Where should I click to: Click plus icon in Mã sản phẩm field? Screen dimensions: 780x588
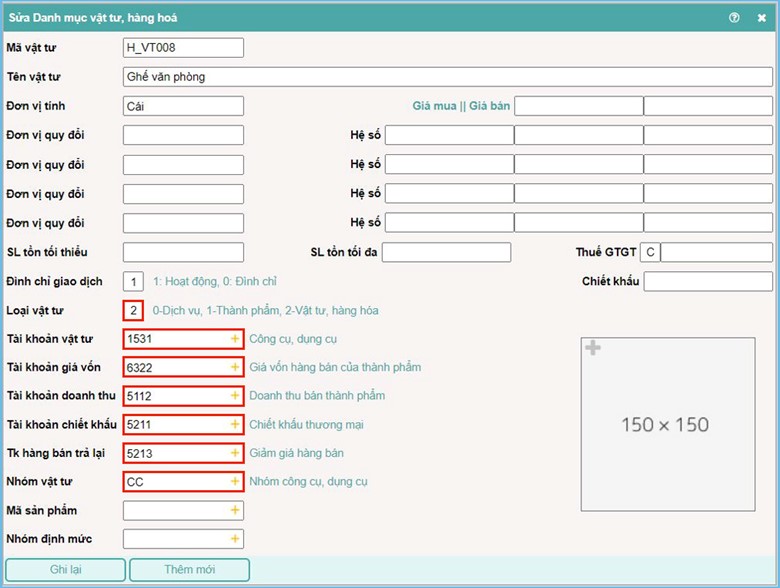click(x=236, y=510)
